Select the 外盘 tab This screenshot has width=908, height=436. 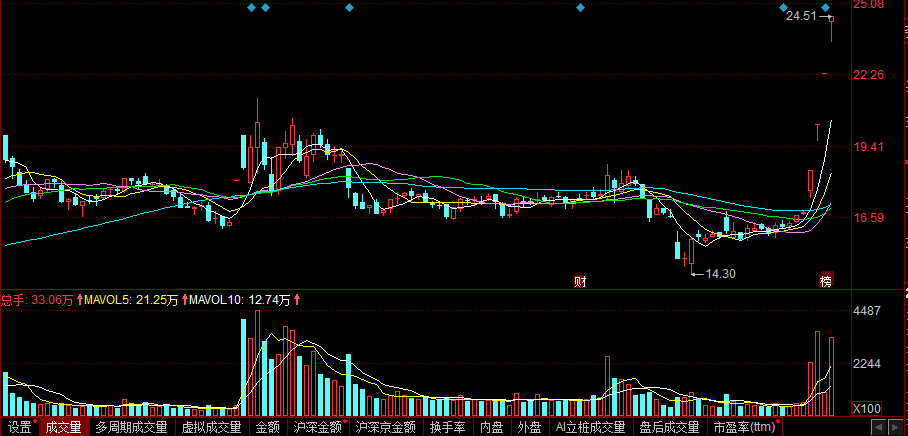529,428
